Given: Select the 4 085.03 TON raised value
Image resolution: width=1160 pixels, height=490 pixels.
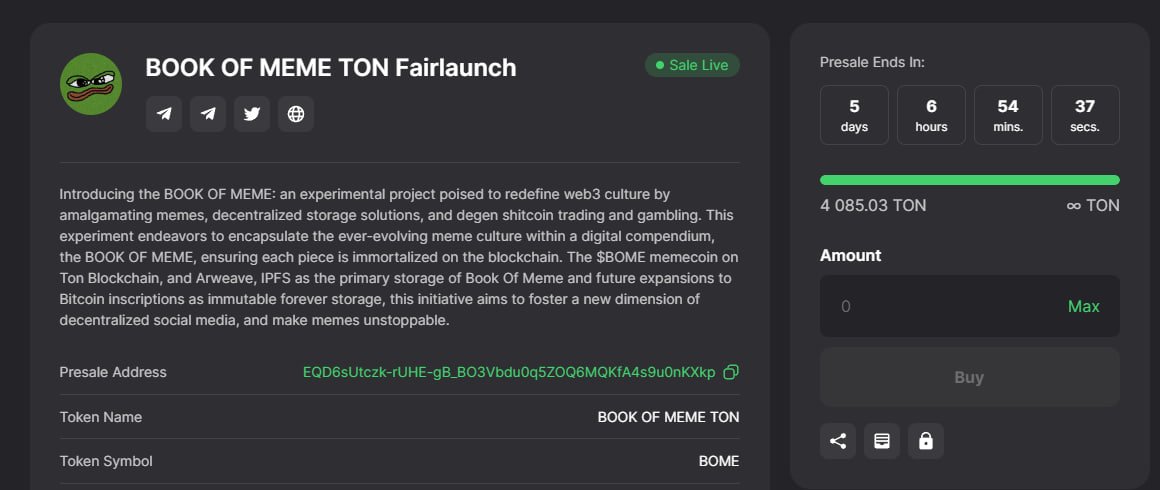Looking at the screenshot, I should (x=873, y=205).
